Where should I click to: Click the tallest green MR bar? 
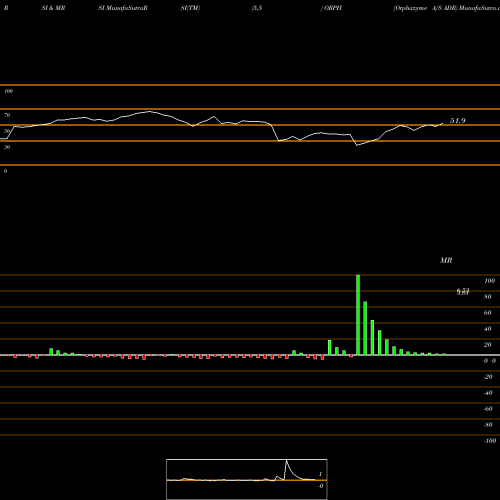coord(358,315)
